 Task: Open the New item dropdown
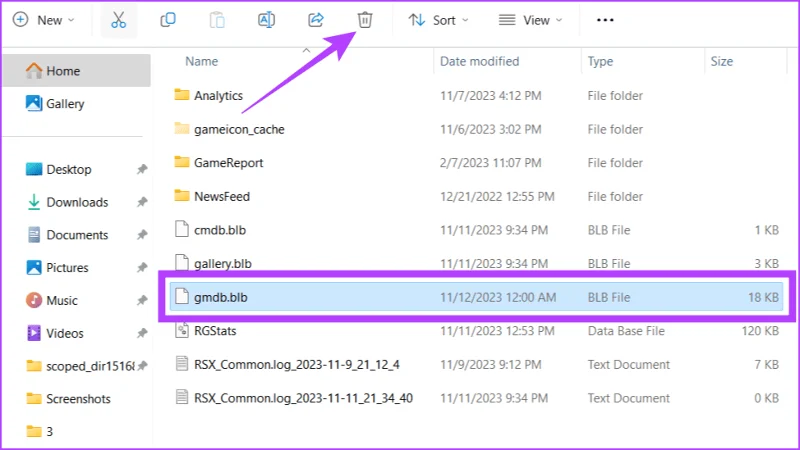coord(43,20)
